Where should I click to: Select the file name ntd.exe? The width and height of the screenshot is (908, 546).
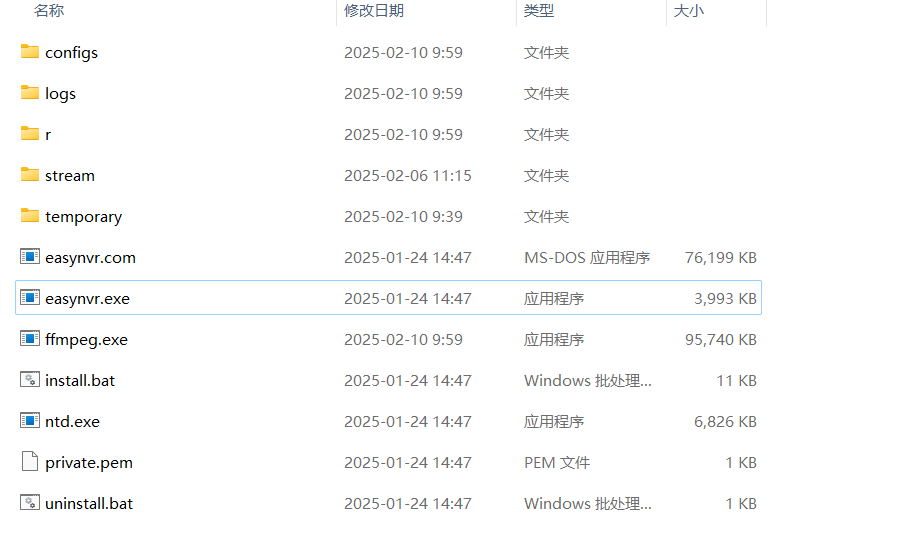click(72, 422)
